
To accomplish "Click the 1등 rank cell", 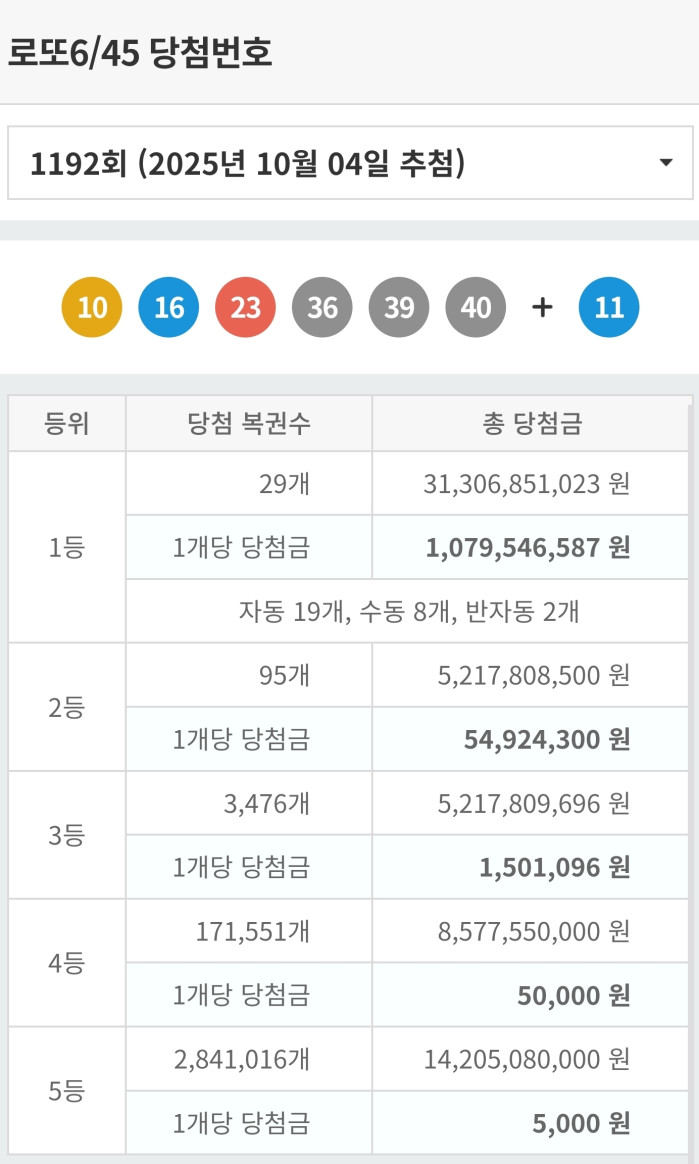I will coord(66,547).
